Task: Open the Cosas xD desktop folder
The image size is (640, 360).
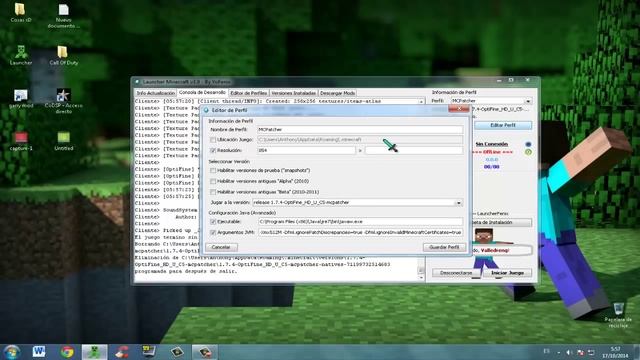Action: [20, 12]
